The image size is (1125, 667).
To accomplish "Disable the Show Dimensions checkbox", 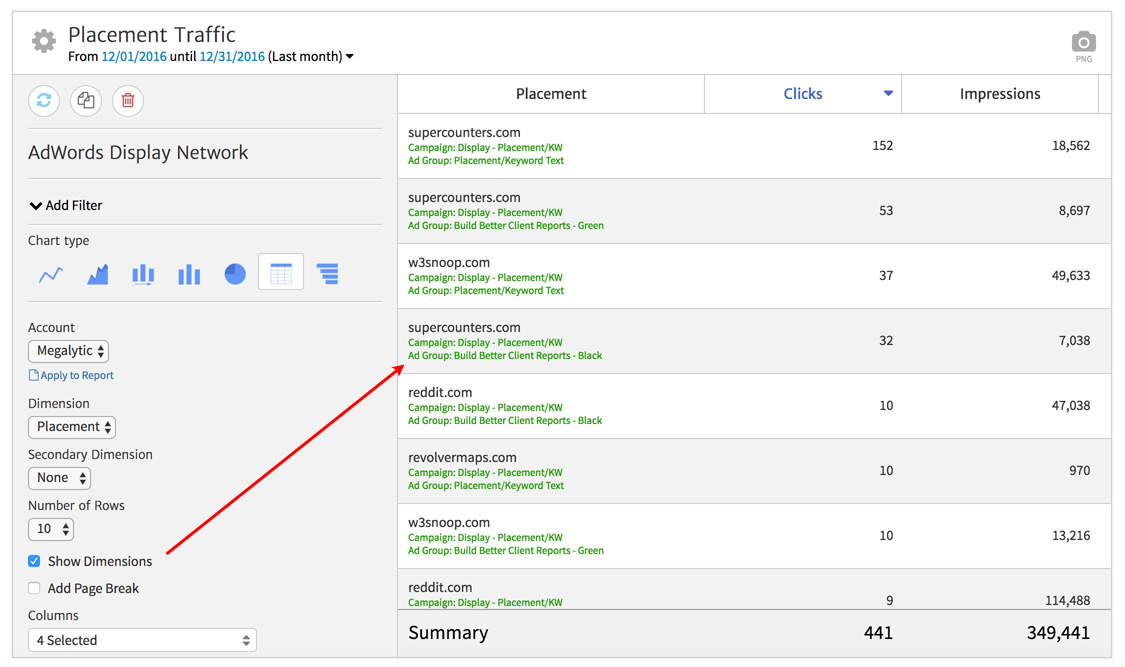I will click(34, 561).
